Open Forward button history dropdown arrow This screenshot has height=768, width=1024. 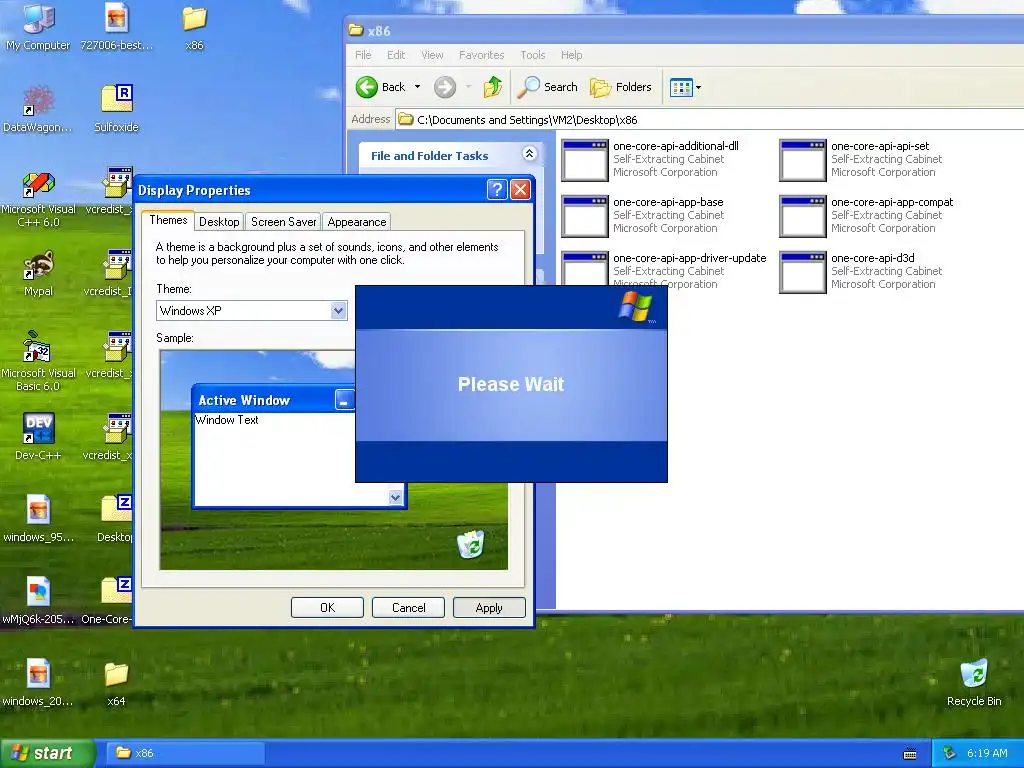click(x=468, y=87)
